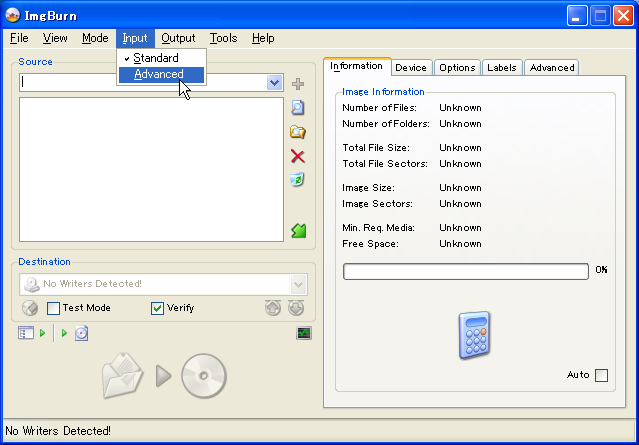The width and height of the screenshot is (639, 445).
Task: Select Standard in the Input menu
Action: (161, 58)
